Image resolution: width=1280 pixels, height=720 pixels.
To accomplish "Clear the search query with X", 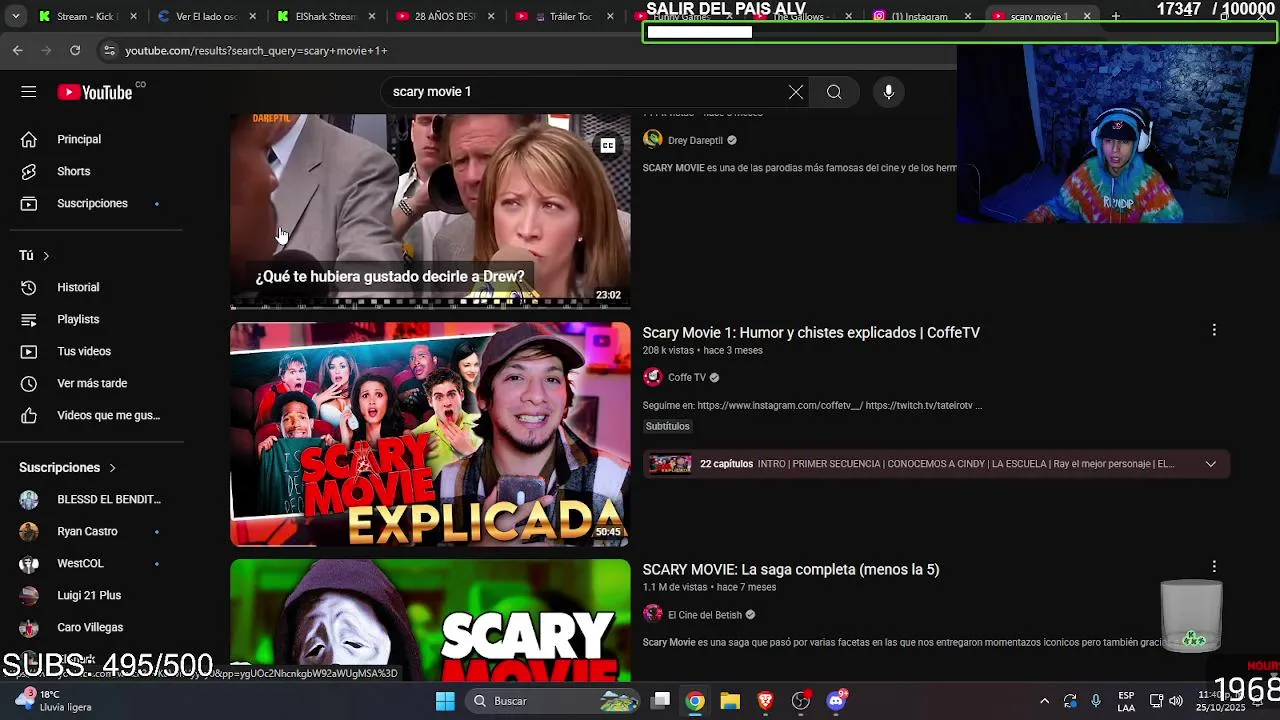I will click(x=795, y=92).
